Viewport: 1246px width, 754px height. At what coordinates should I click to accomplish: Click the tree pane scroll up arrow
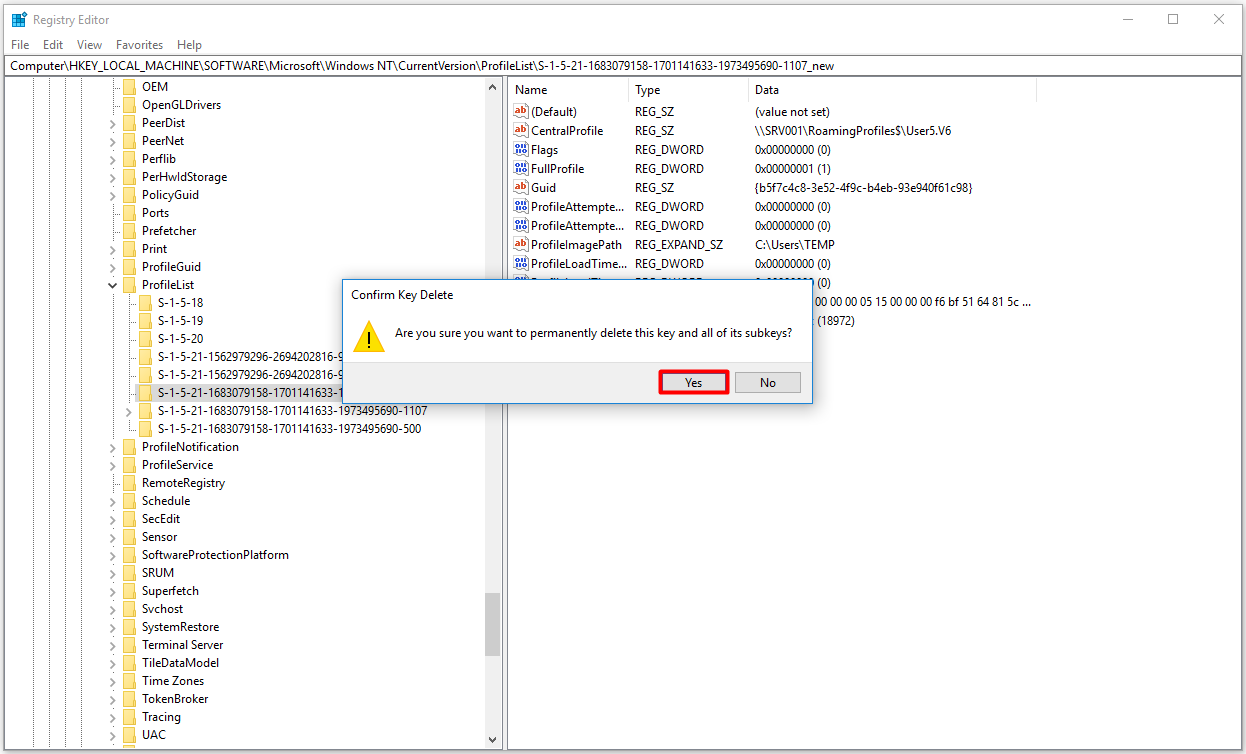click(492, 88)
